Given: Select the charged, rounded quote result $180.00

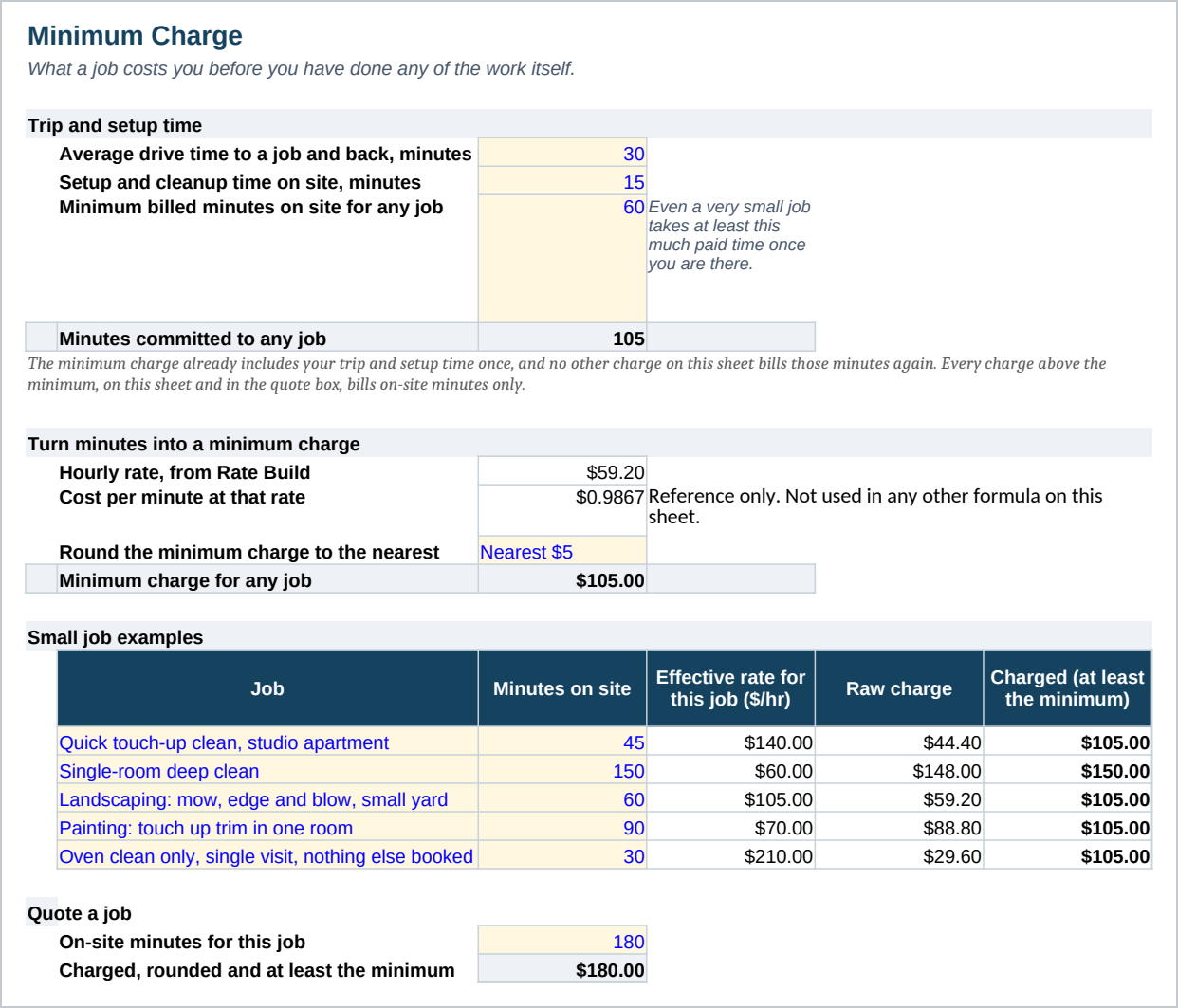Looking at the screenshot, I should [x=562, y=969].
